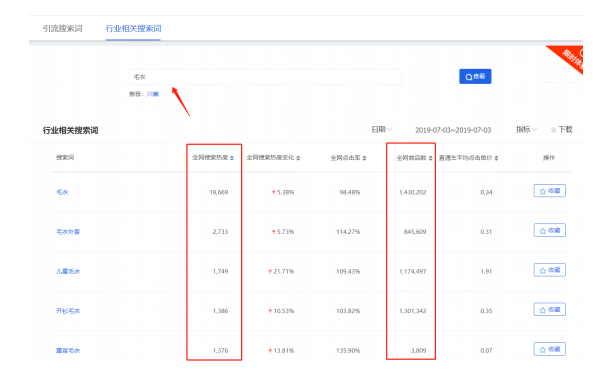Click the 下载 download icon
Viewport: 612px width, 371px height.
[553, 130]
